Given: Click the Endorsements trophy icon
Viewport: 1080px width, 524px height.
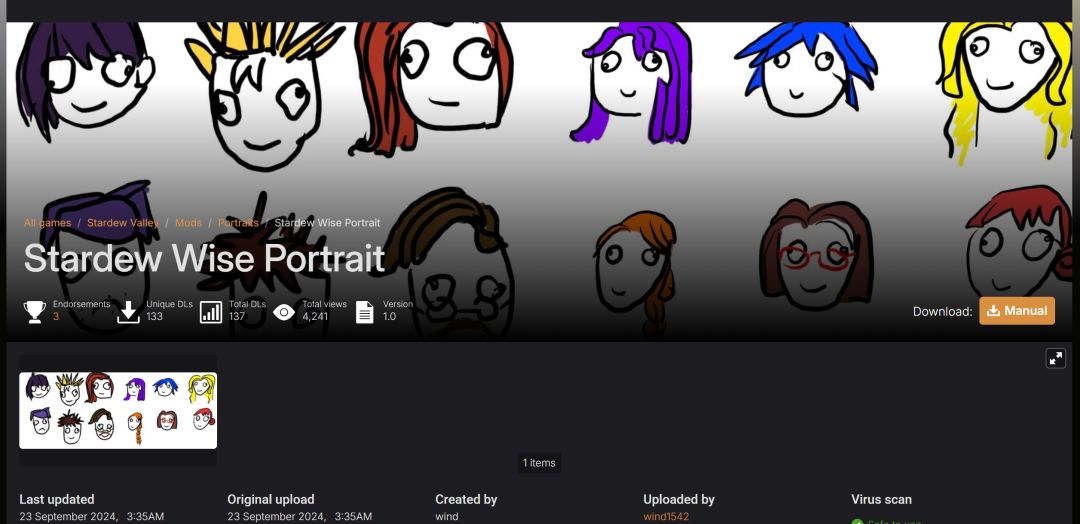Looking at the screenshot, I should point(34,312).
